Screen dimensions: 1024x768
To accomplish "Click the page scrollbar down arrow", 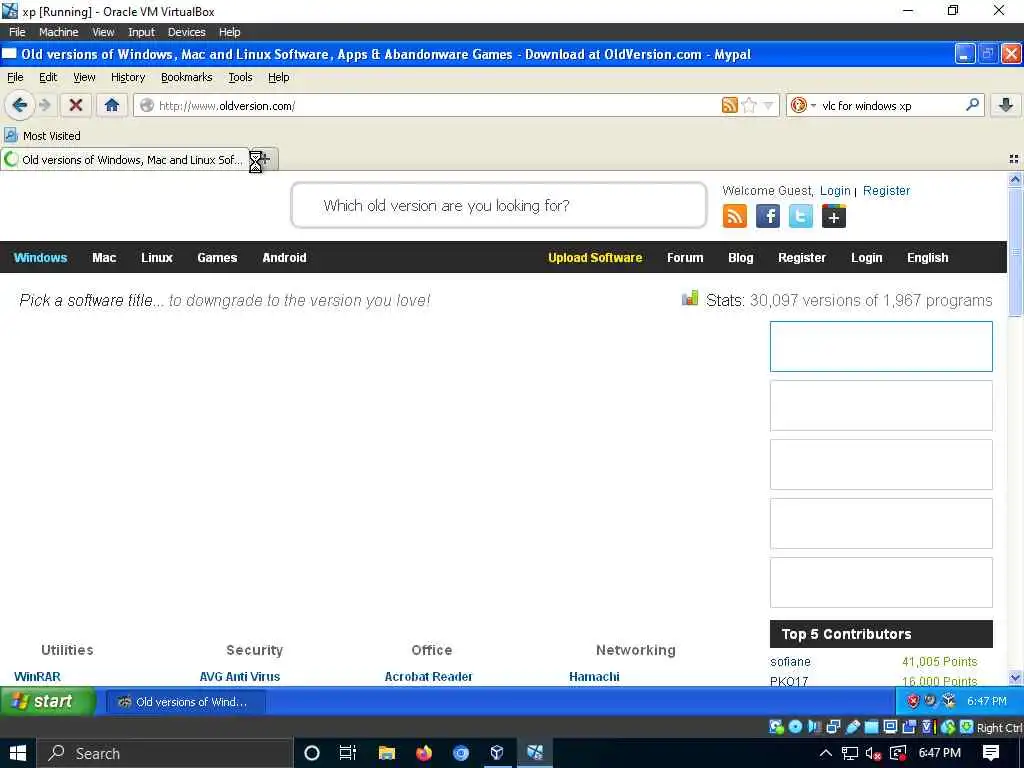I will pyautogui.click(x=1015, y=678).
